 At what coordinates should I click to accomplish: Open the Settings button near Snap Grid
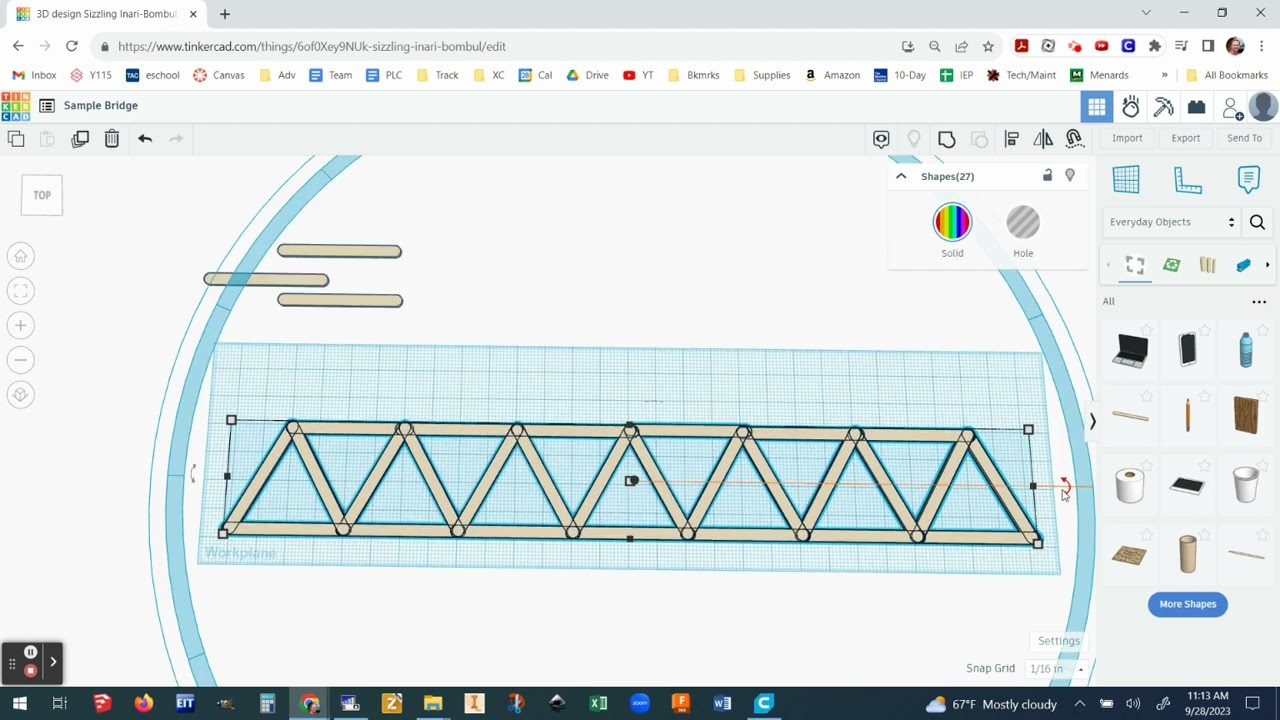1059,641
